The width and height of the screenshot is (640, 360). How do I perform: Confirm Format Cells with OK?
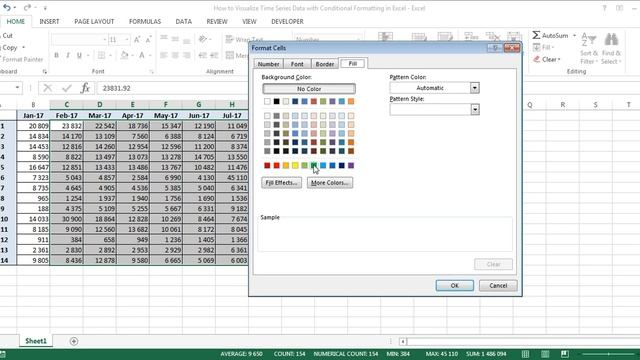pos(455,286)
